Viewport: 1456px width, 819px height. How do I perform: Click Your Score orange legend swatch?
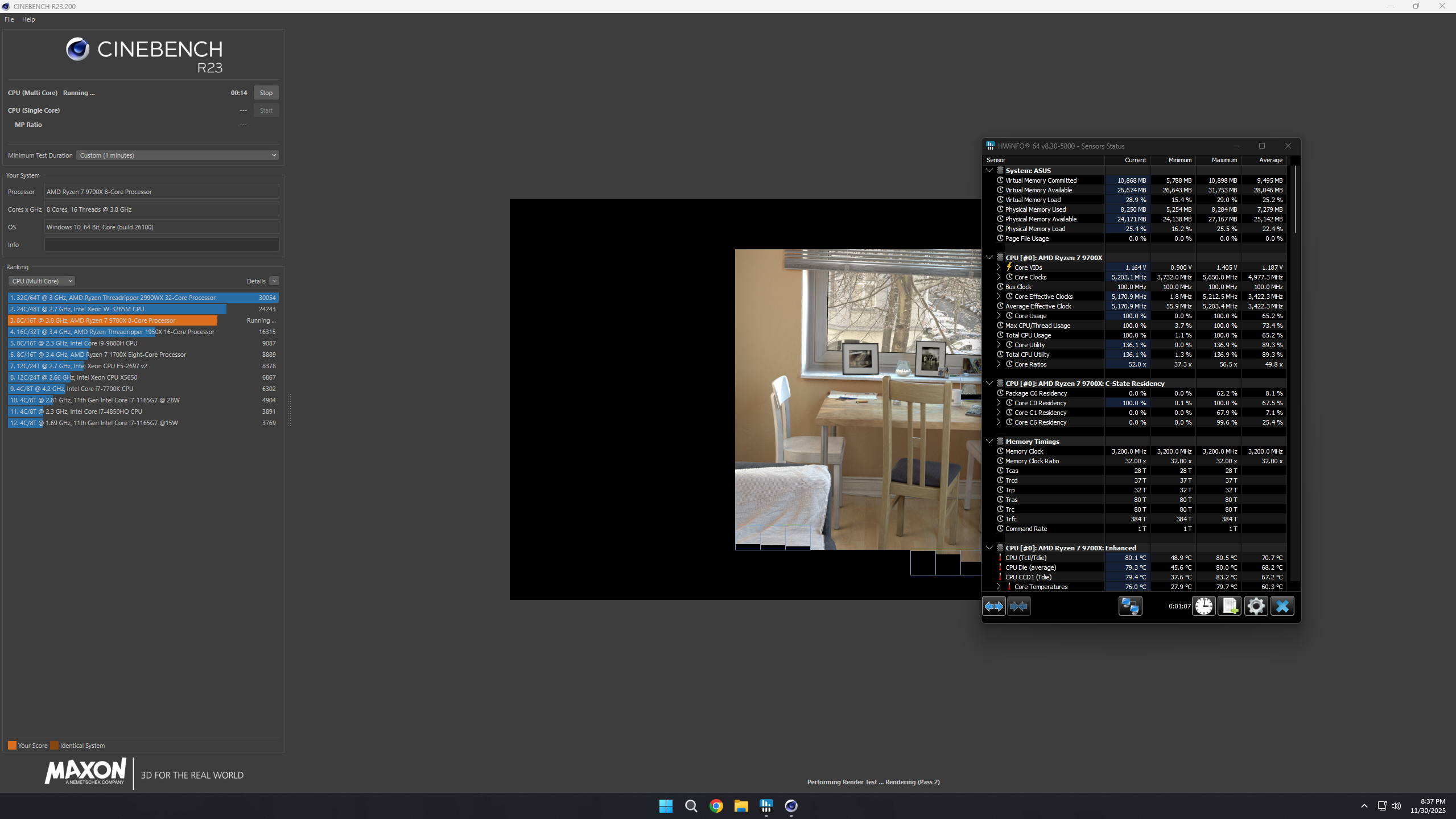(12, 746)
